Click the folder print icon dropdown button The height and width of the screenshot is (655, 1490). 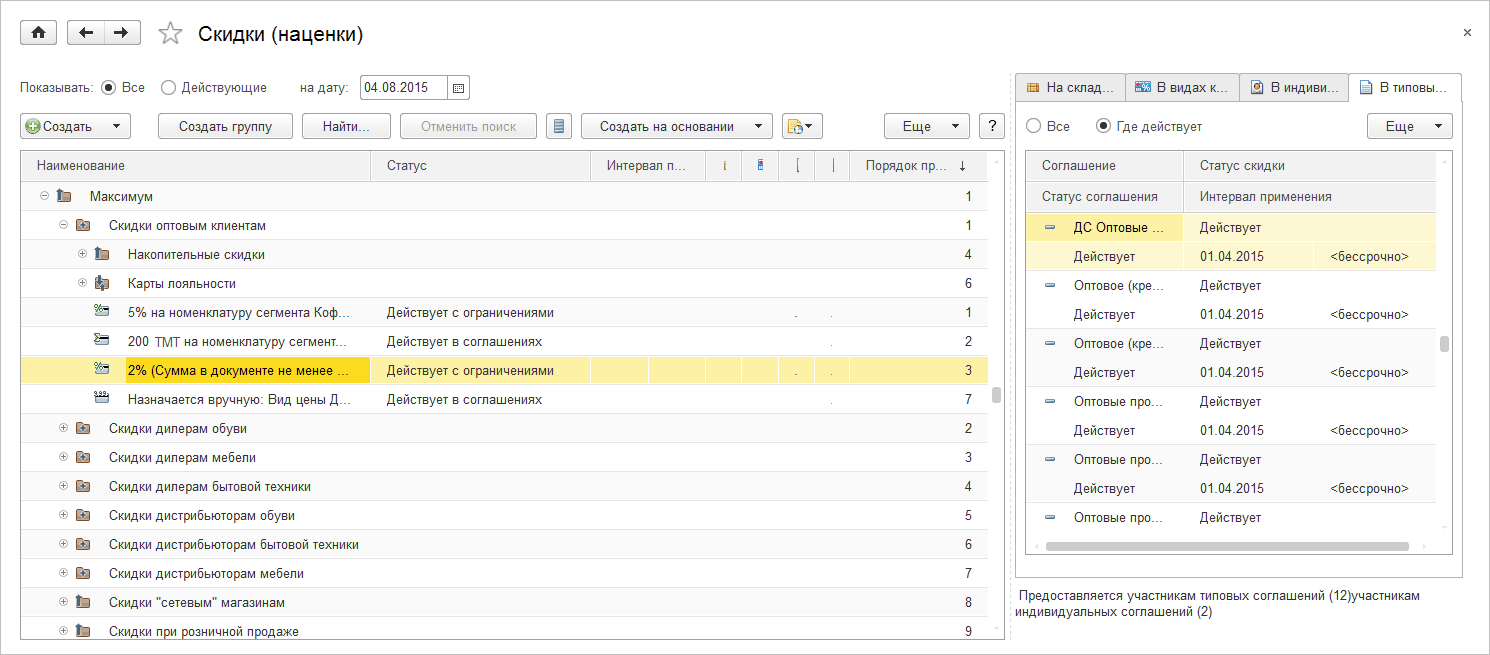click(802, 127)
